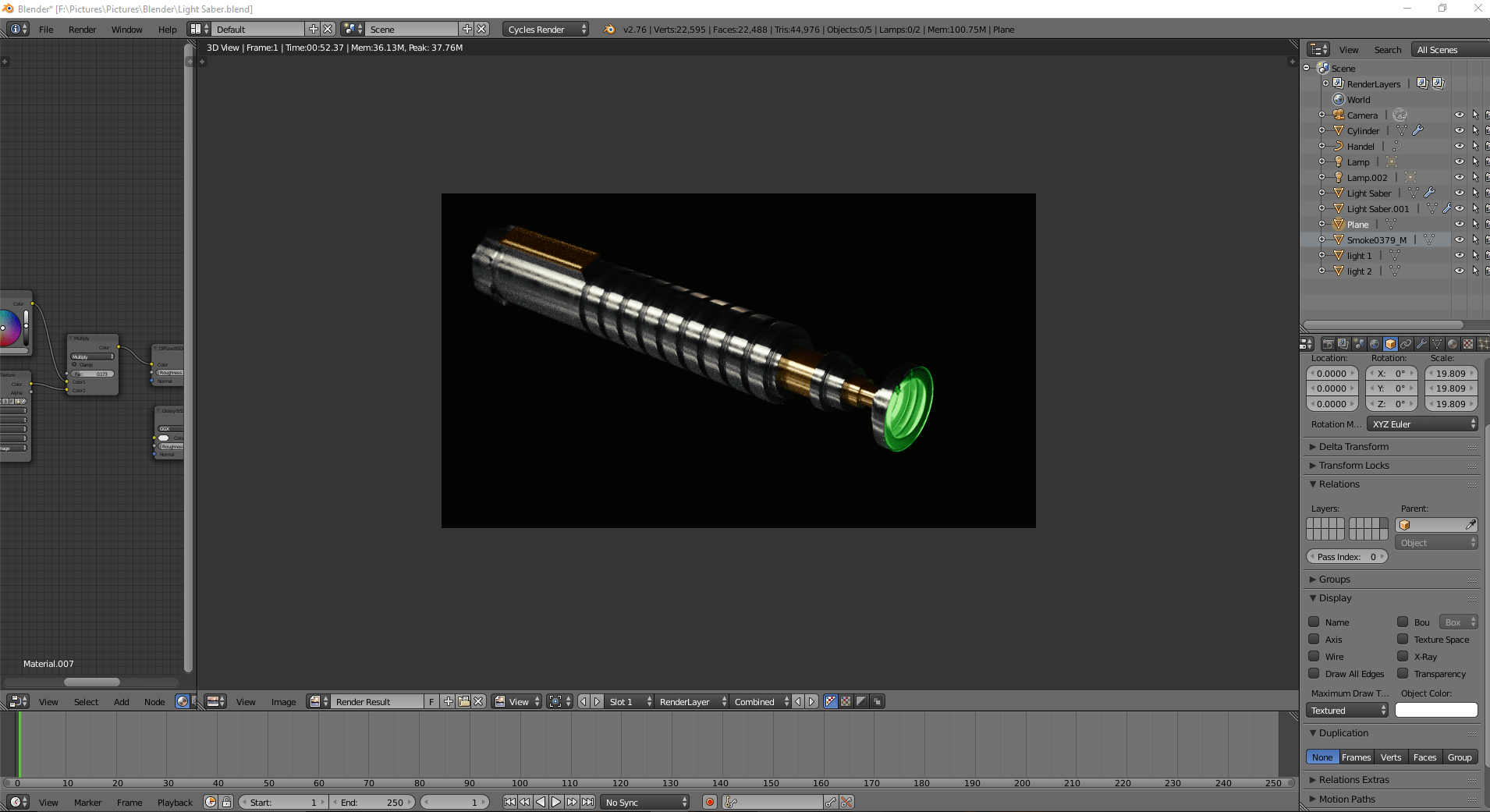
Task: Open the Render Layers properties tab
Action: tap(1343, 344)
